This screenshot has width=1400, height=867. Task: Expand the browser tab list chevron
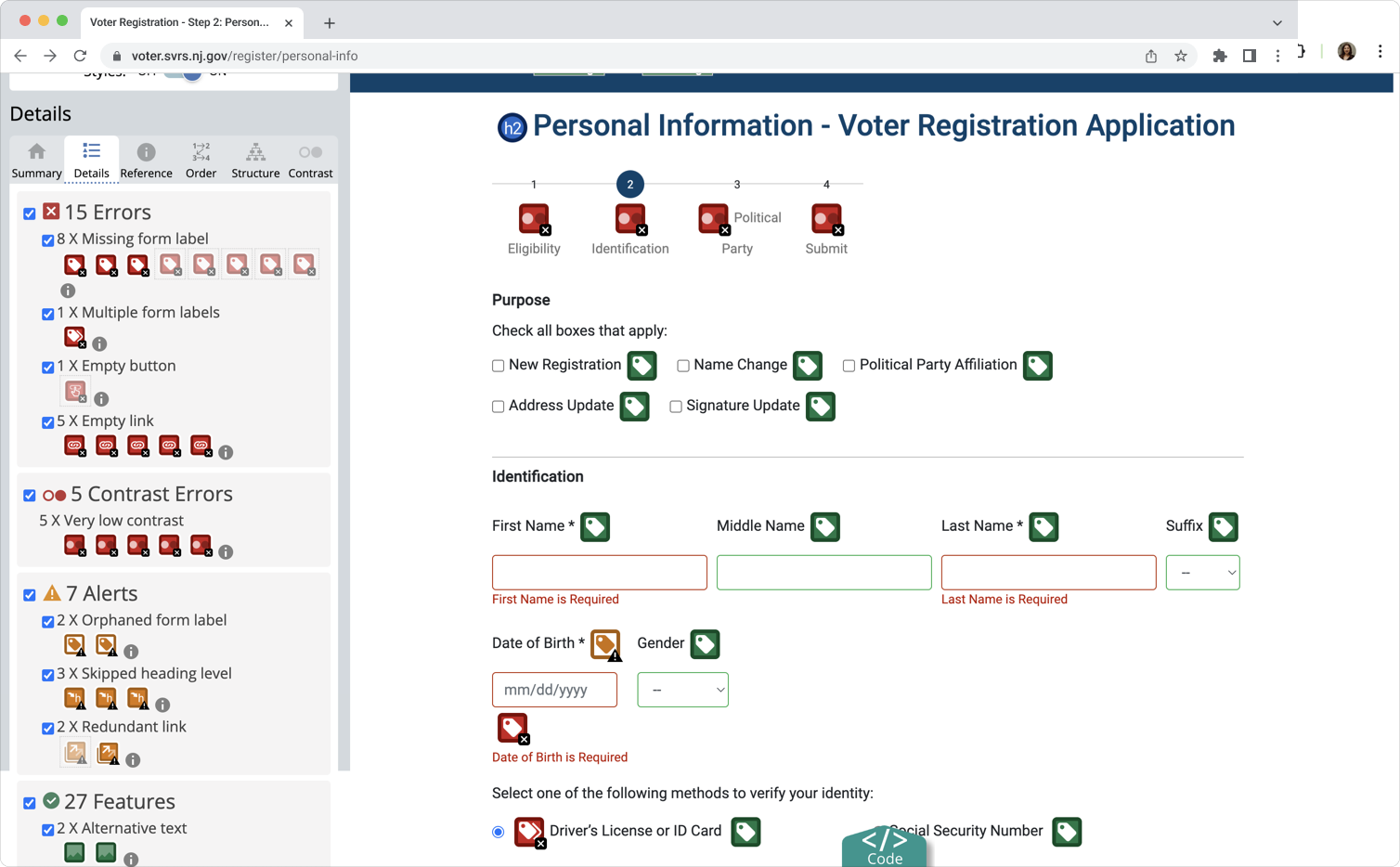pyautogui.click(x=1277, y=22)
